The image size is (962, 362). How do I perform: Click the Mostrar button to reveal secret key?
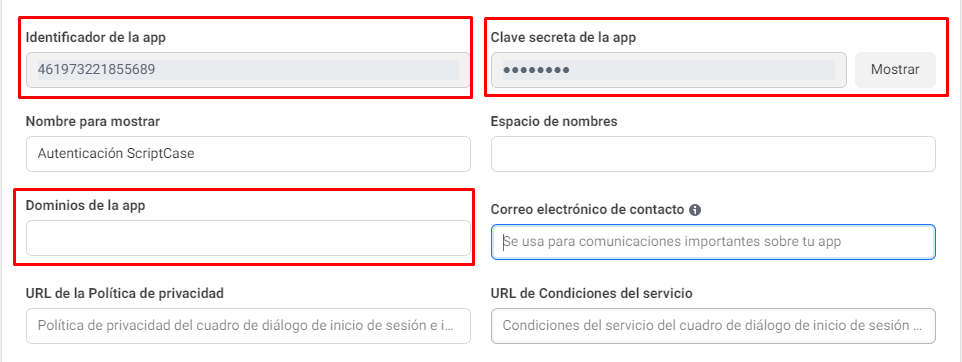click(x=895, y=70)
